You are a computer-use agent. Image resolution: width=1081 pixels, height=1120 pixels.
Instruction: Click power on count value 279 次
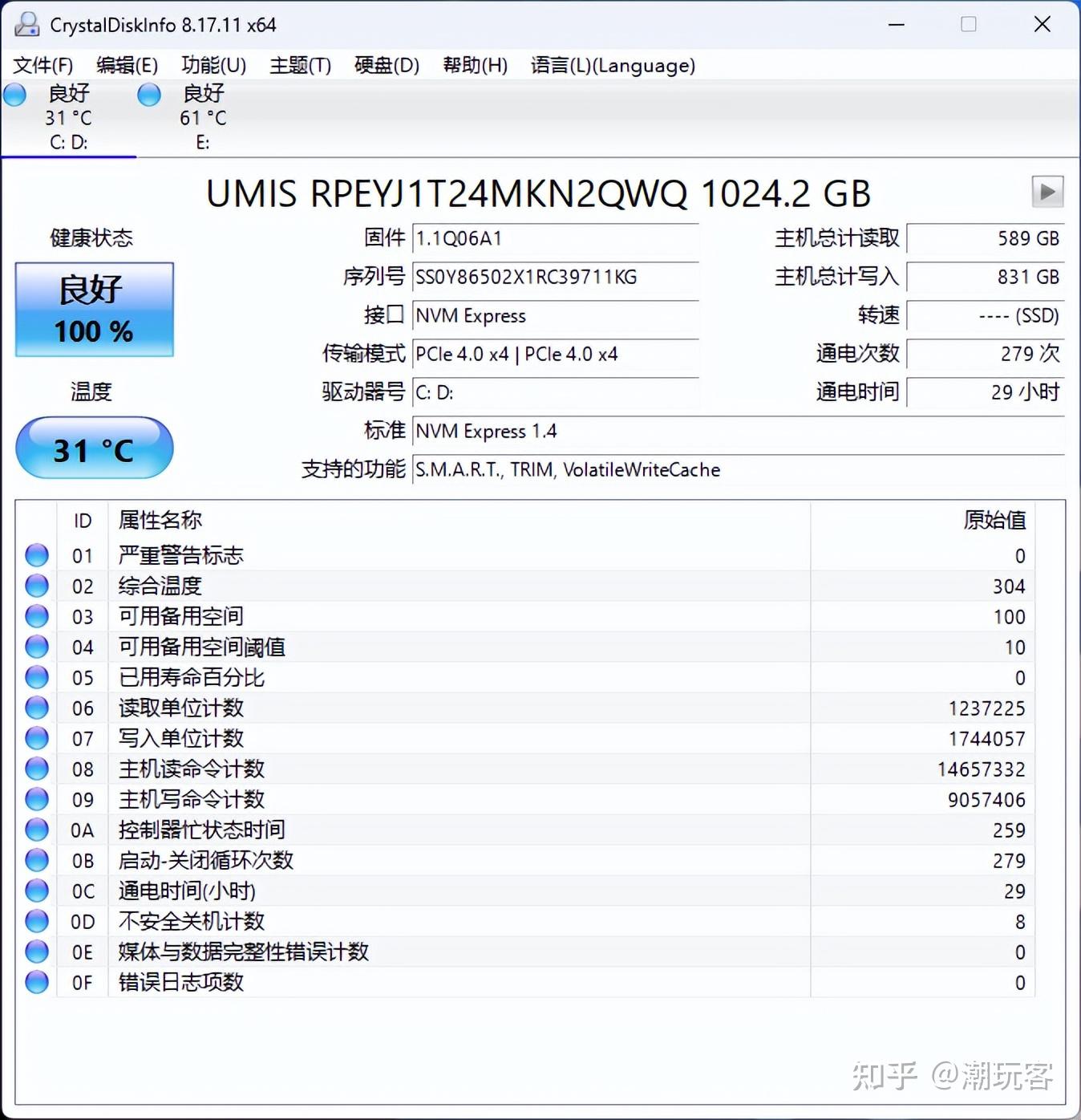(986, 354)
